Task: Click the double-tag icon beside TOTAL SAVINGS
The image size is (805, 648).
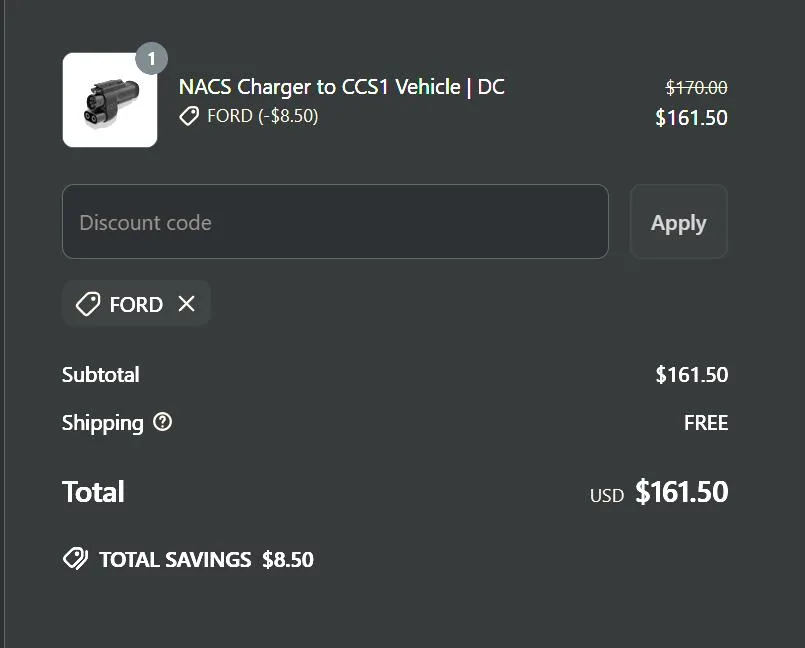Action: (75, 559)
